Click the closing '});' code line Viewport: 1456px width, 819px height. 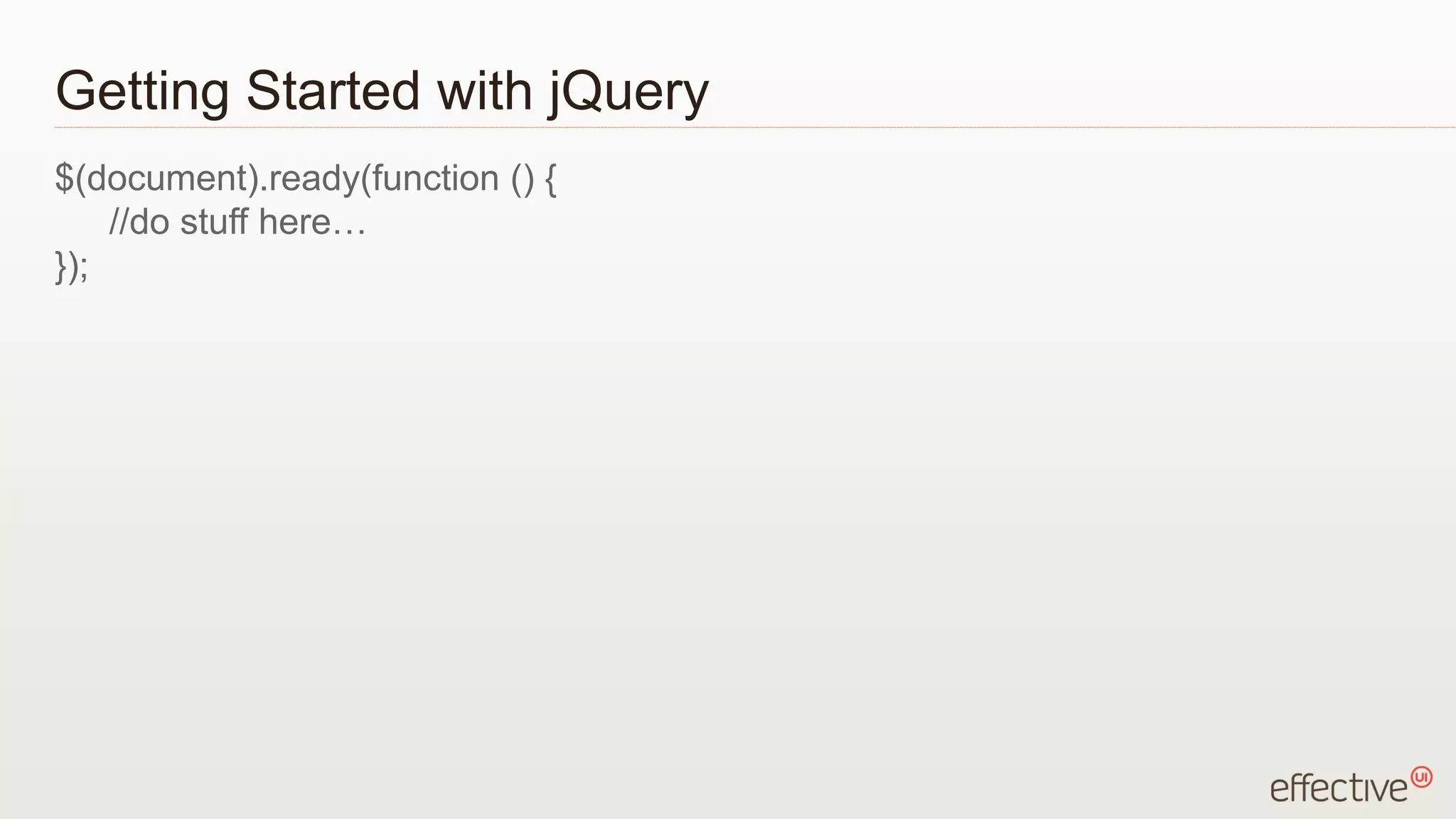72,267
